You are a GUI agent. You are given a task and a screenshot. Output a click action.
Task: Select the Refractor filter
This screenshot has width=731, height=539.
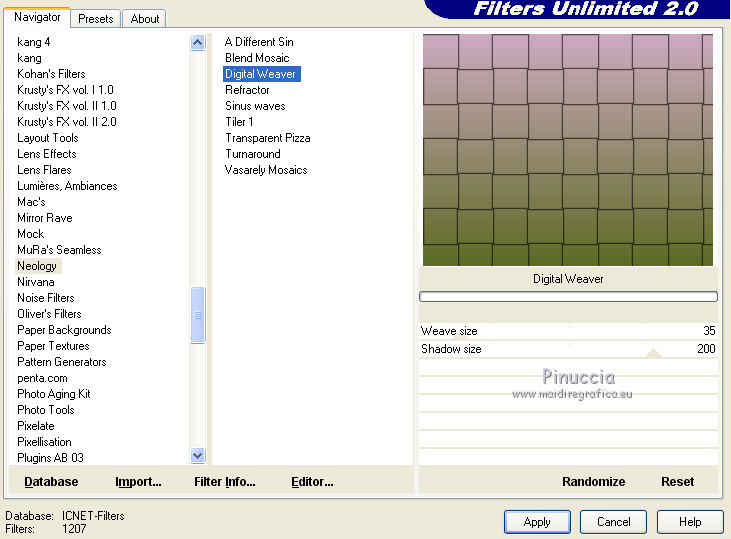[247, 90]
